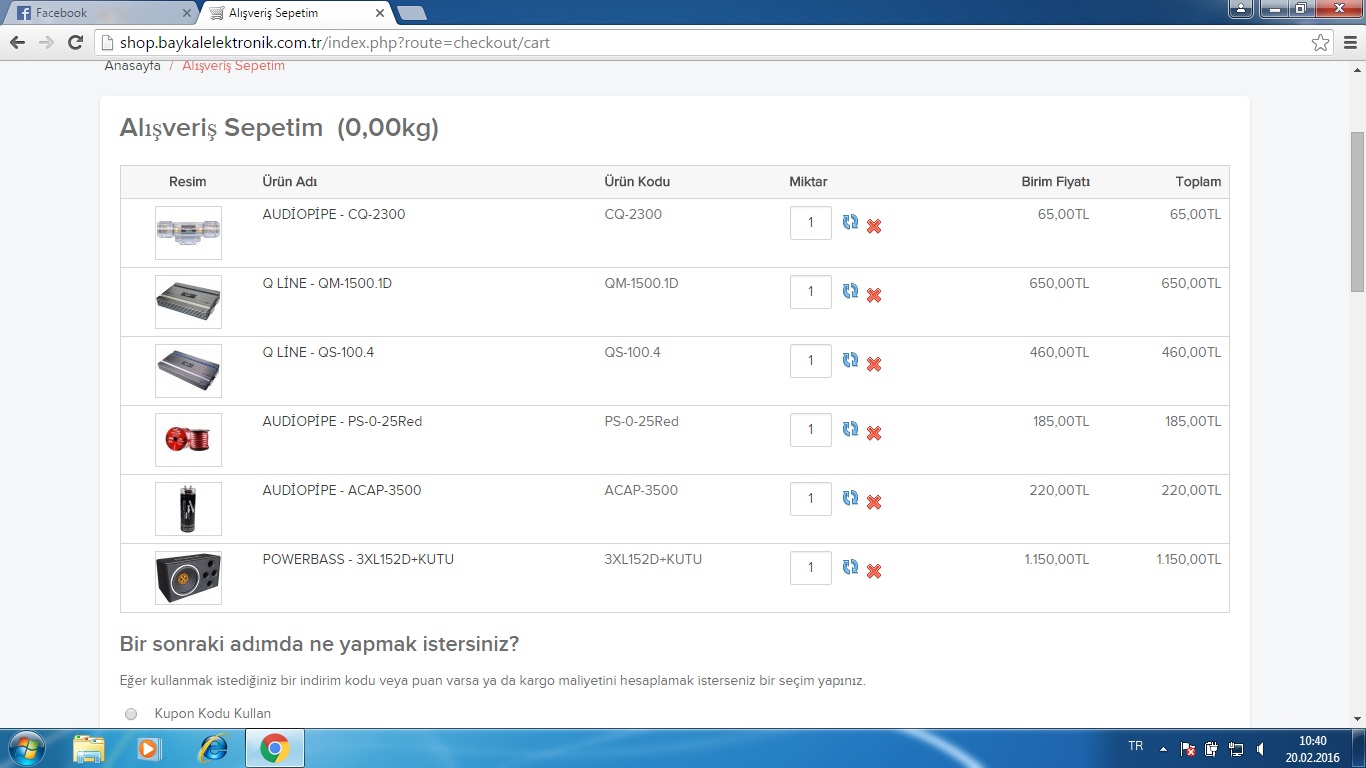Click quantity field for PS-0-25Red
The image size is (1366, 768).
pos(811,430)
